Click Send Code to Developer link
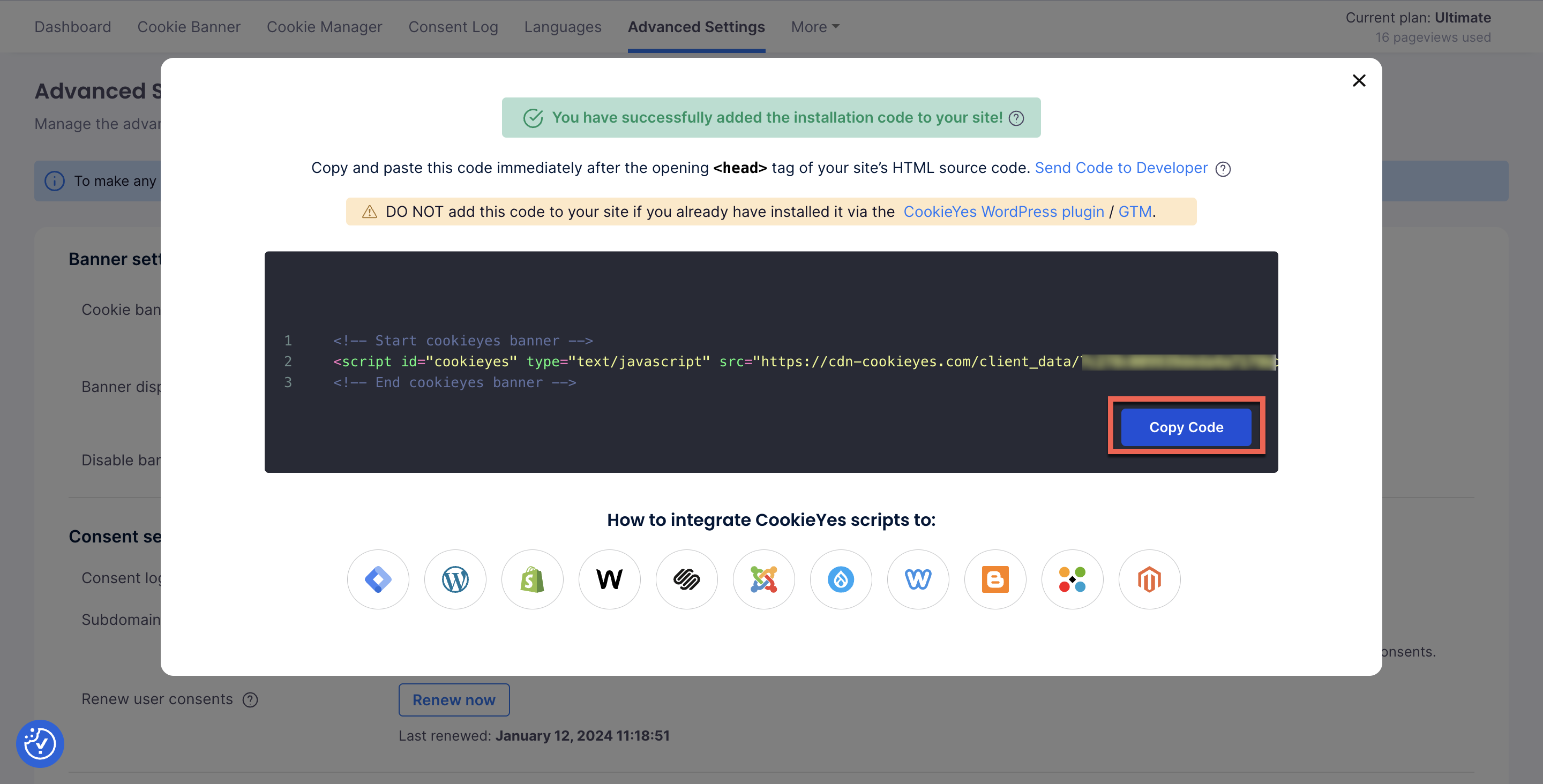Image resolution: width=1543 pixels, height=784 pixels. click(1121, 168)
